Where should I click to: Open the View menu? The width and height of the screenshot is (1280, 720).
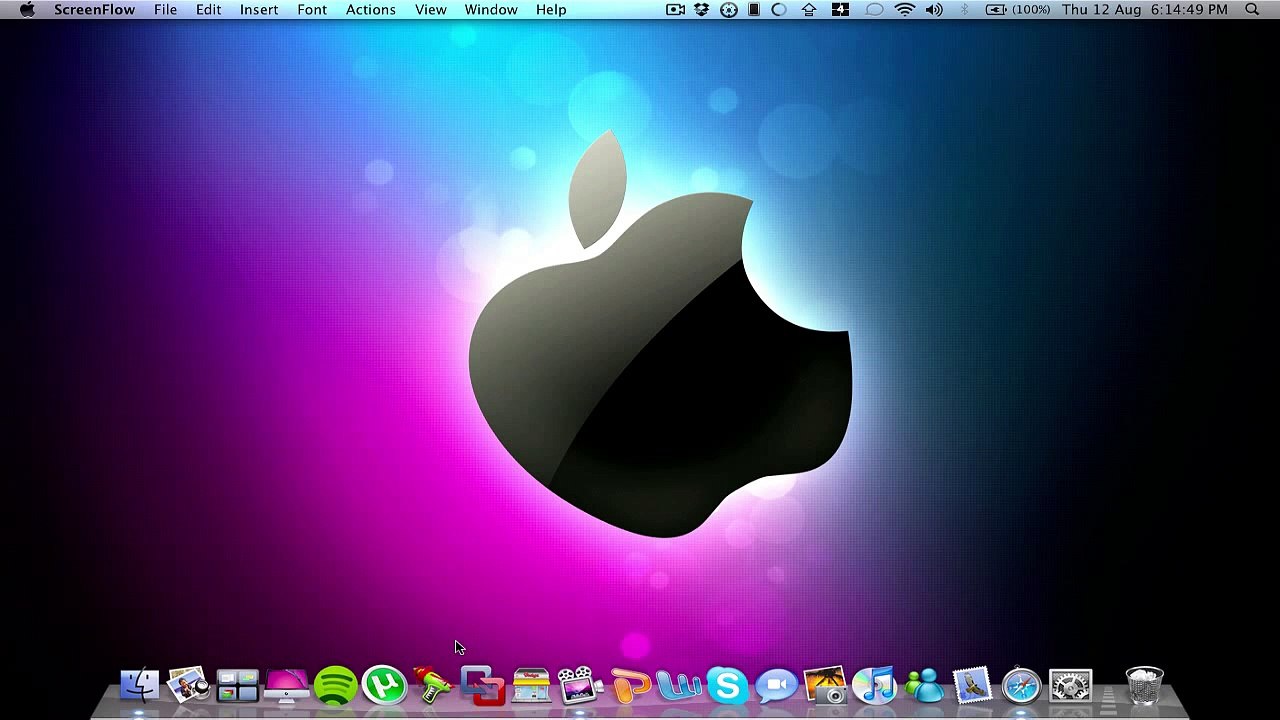[430, 10]
